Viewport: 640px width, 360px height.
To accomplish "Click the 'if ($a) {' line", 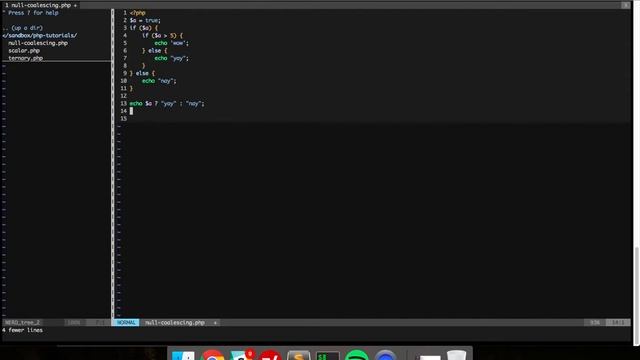I will (144, 28).
